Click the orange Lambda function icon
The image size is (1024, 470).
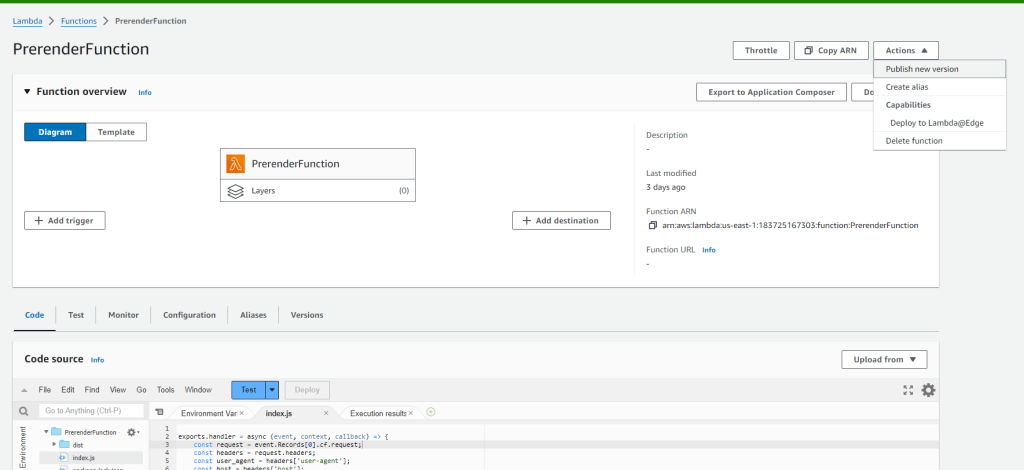tap(236, 163)
